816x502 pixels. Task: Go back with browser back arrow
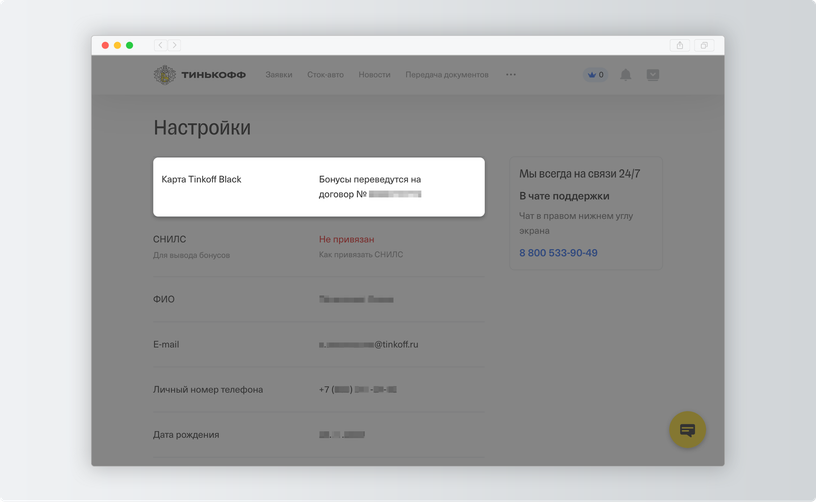click(160, 45)
